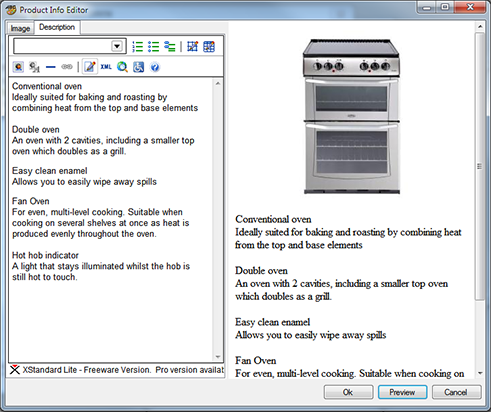Screen dimensions: 491x412
Task: Select the Description tab
Action: (57, 27)
